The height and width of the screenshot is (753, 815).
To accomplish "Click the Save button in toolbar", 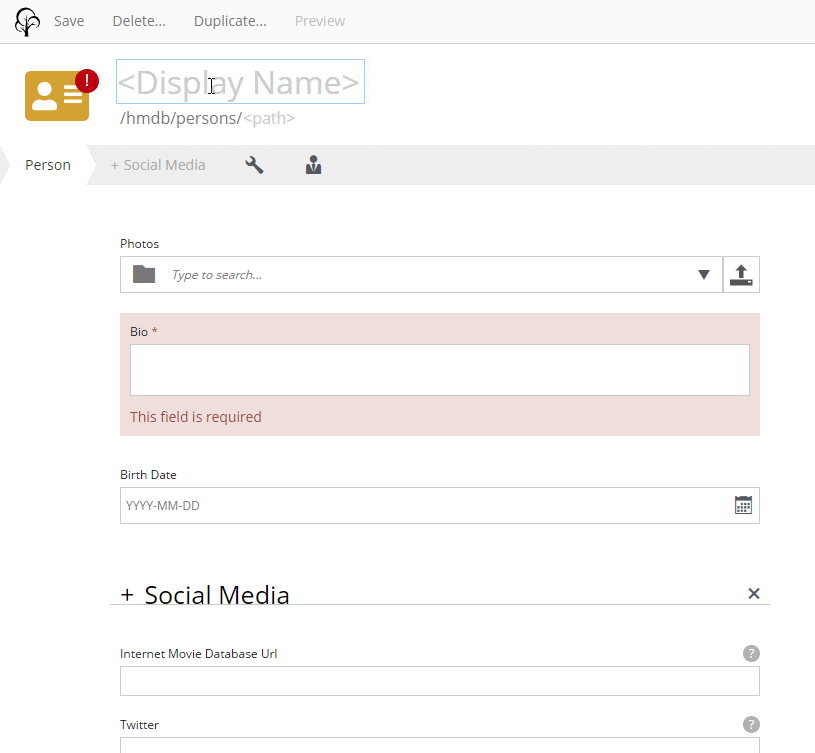I will pos(69,21).
